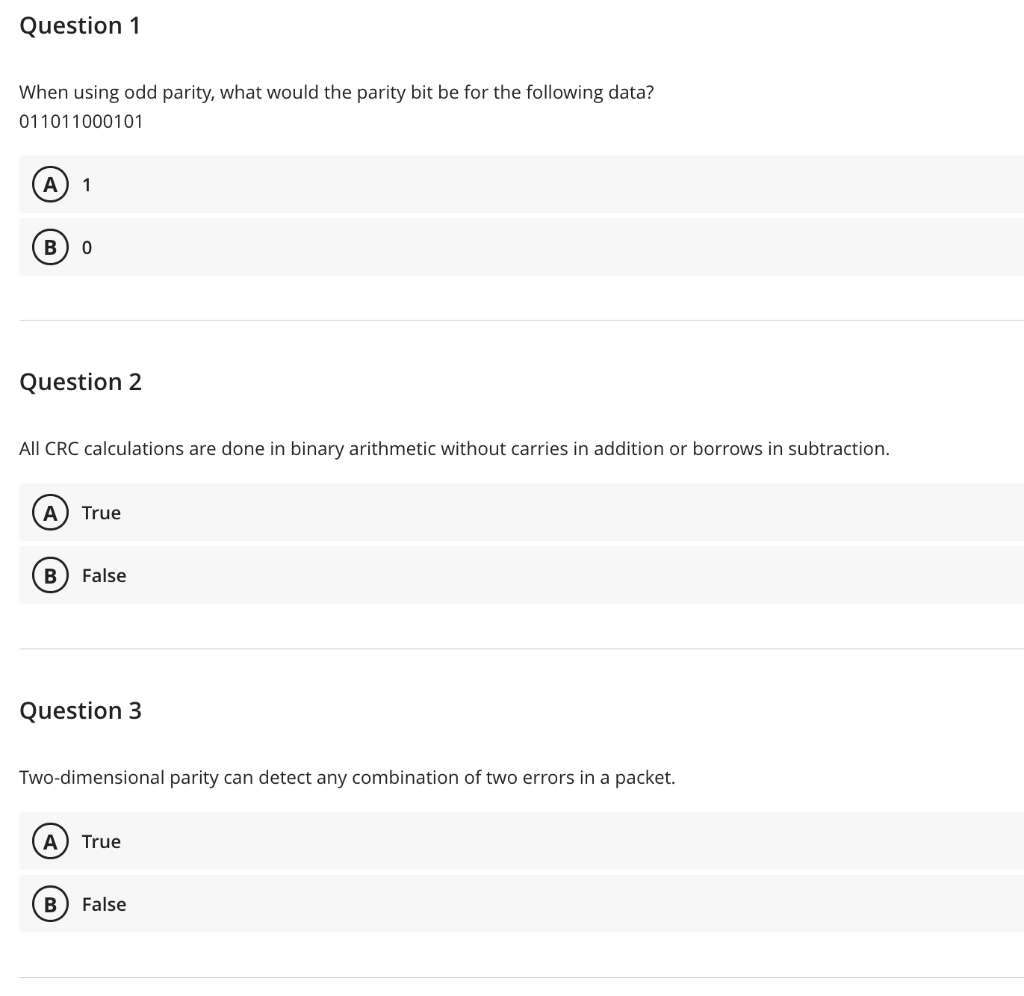Click Question 3's circled A icon next to True
This screenshot has width=1024, height=996.
[50, 841]
